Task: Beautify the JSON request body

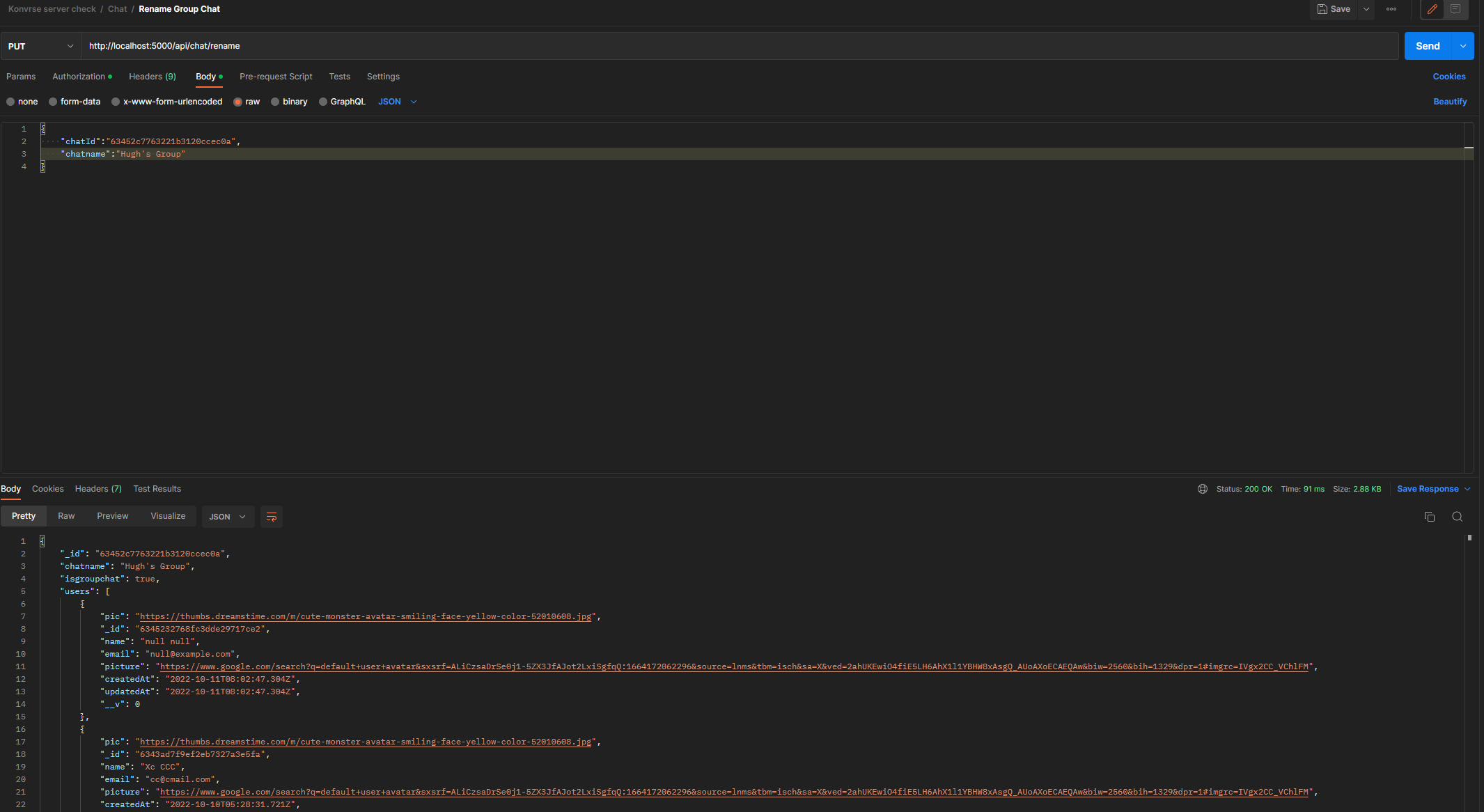Action: pos(1450,102)
